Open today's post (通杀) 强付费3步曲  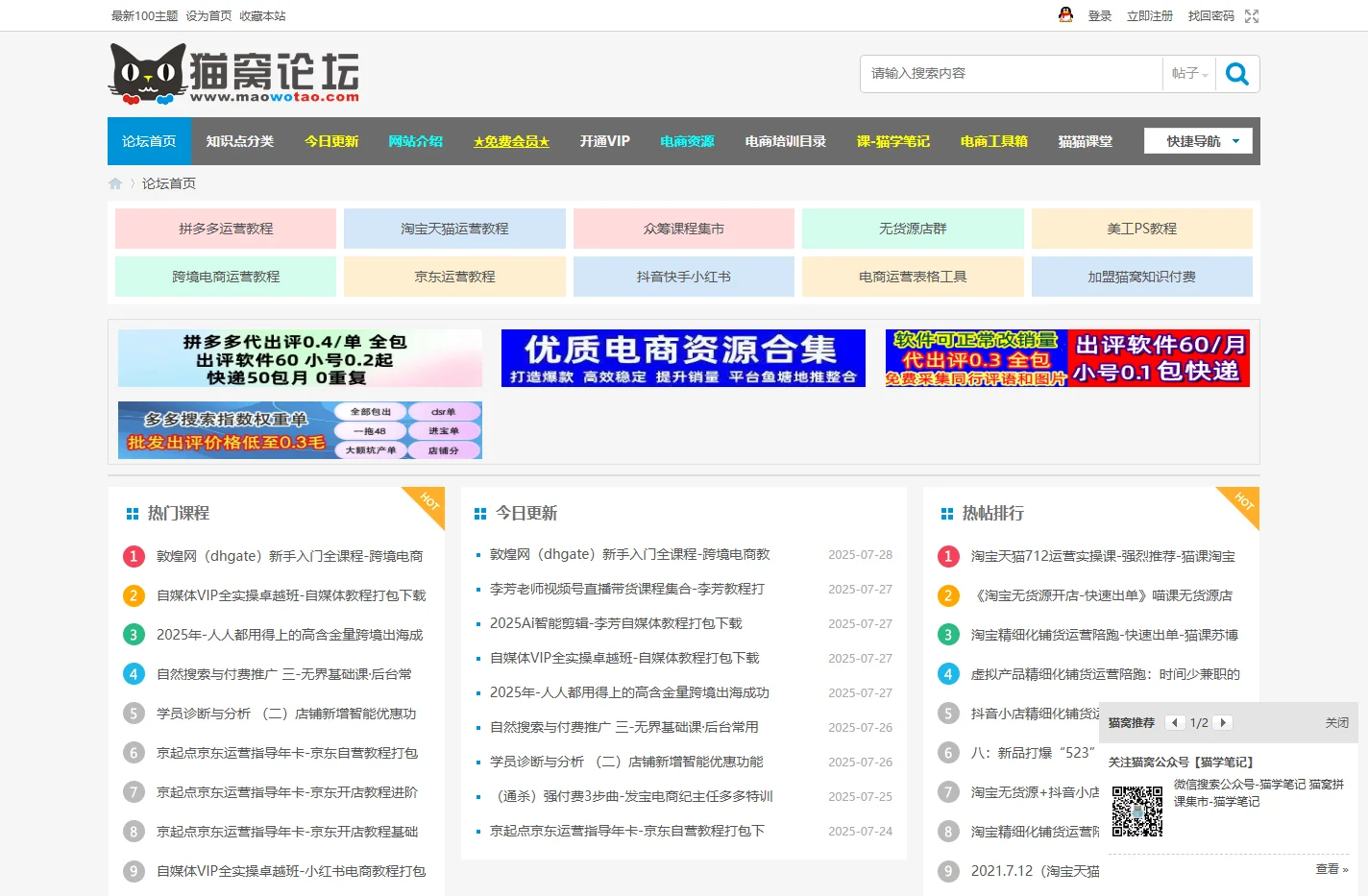tap(631, 796)
